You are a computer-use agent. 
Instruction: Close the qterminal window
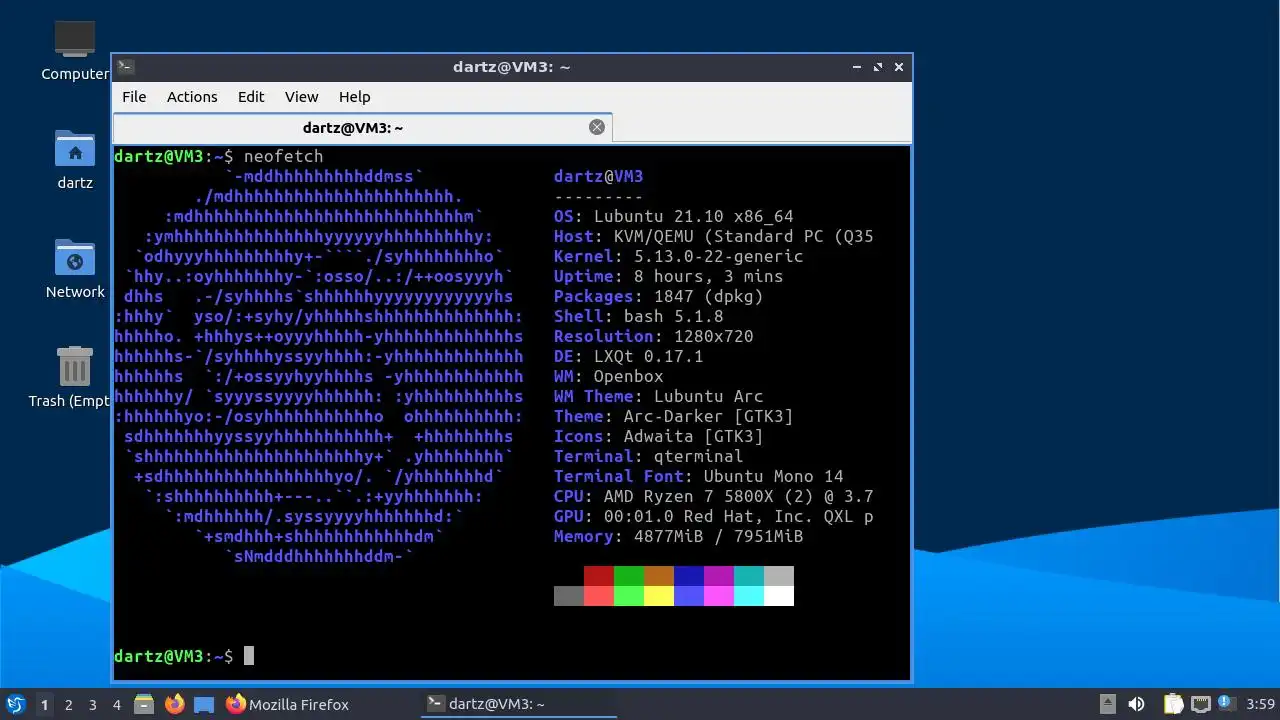pyautogui.click(x=899, y=67)
